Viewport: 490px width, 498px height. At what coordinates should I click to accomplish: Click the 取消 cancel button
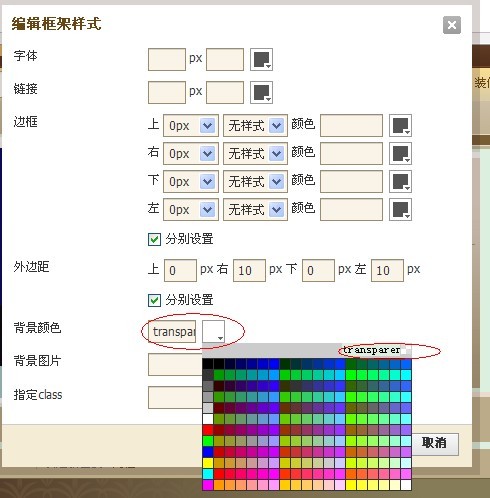point(434,443)
